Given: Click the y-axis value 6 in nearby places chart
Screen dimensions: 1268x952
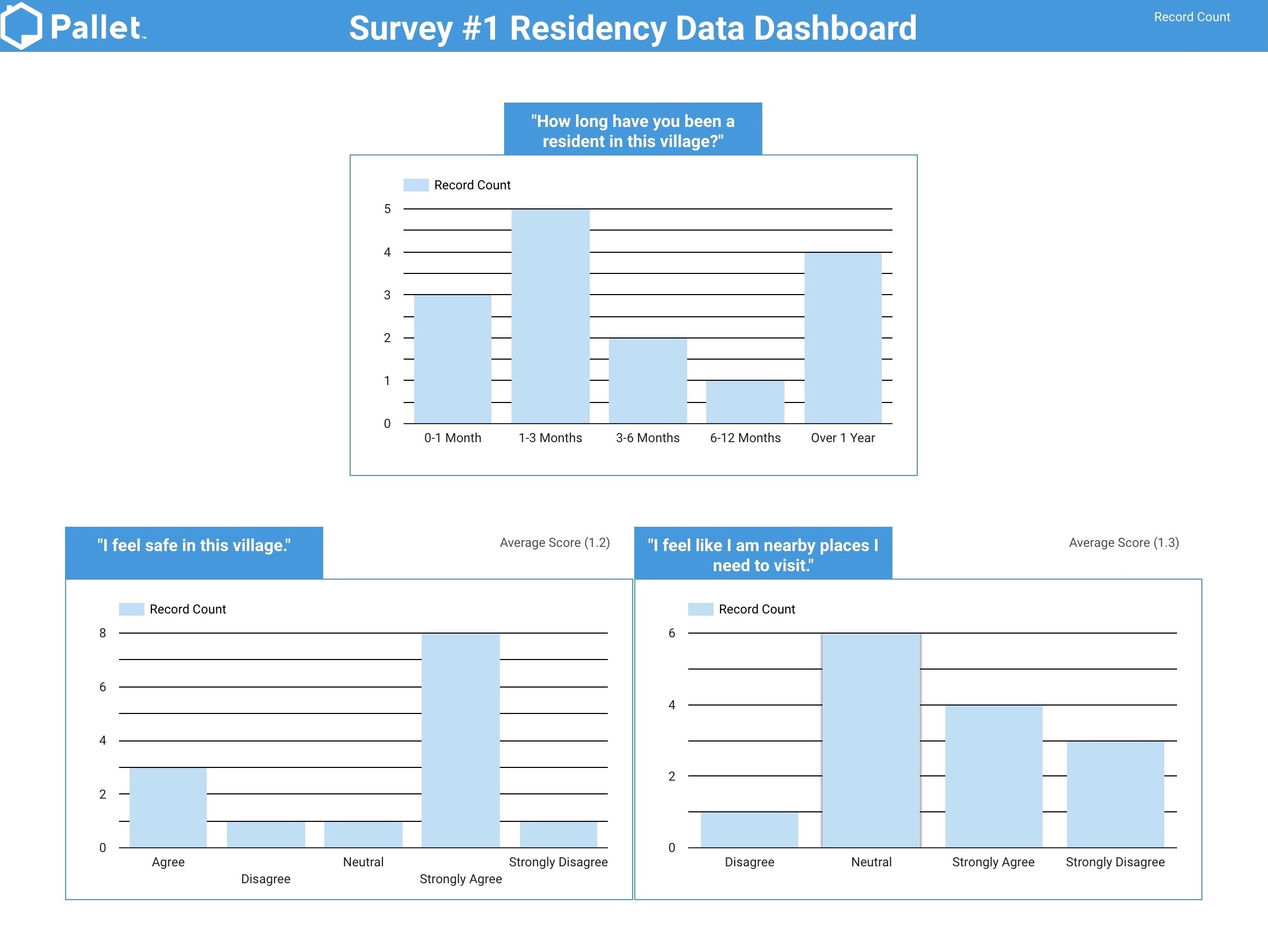Looking at the screenshot, I should [672, 633].
